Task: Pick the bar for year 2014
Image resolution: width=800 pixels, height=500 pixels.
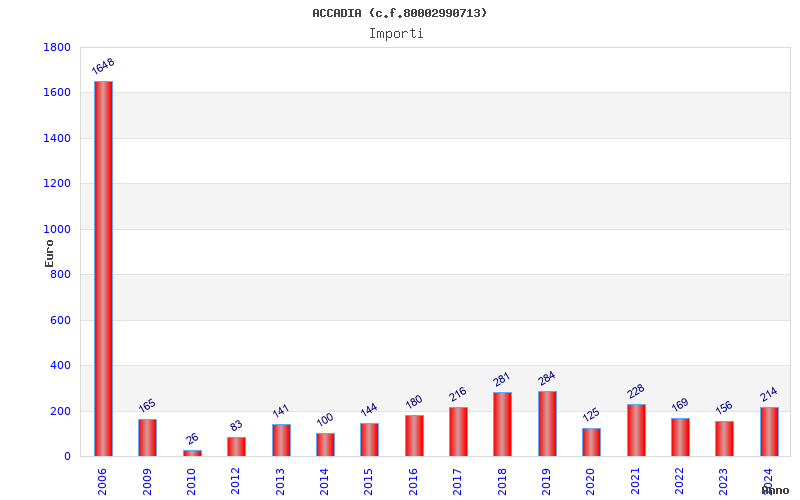Action: coord(326,445)
